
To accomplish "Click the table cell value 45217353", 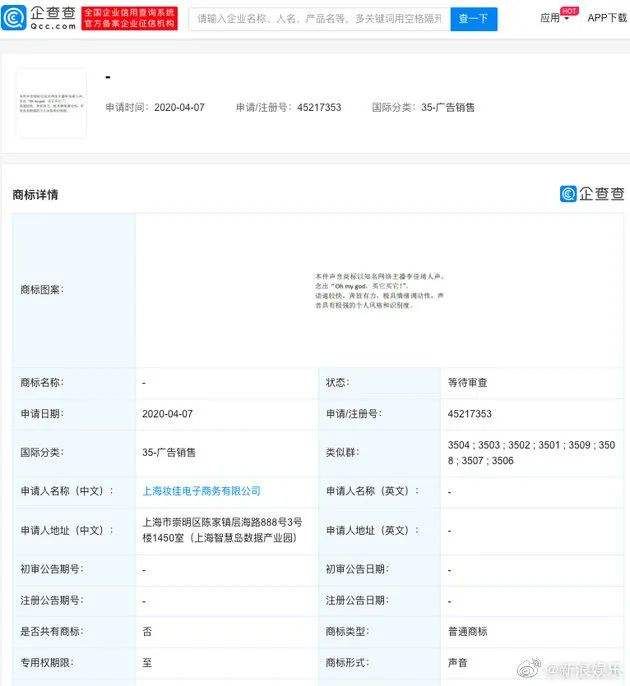I will pos(469,414).
